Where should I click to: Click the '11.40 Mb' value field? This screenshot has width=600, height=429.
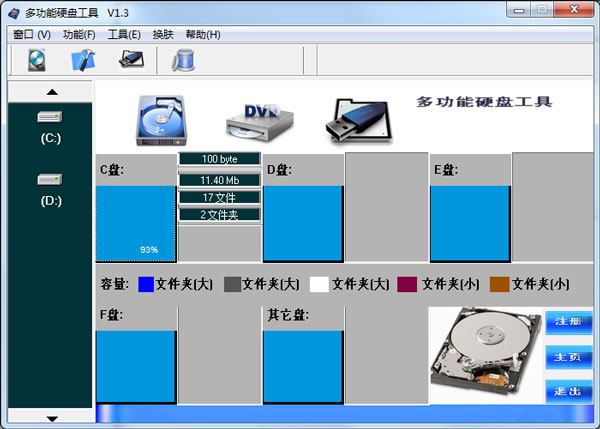coord(220,180)
